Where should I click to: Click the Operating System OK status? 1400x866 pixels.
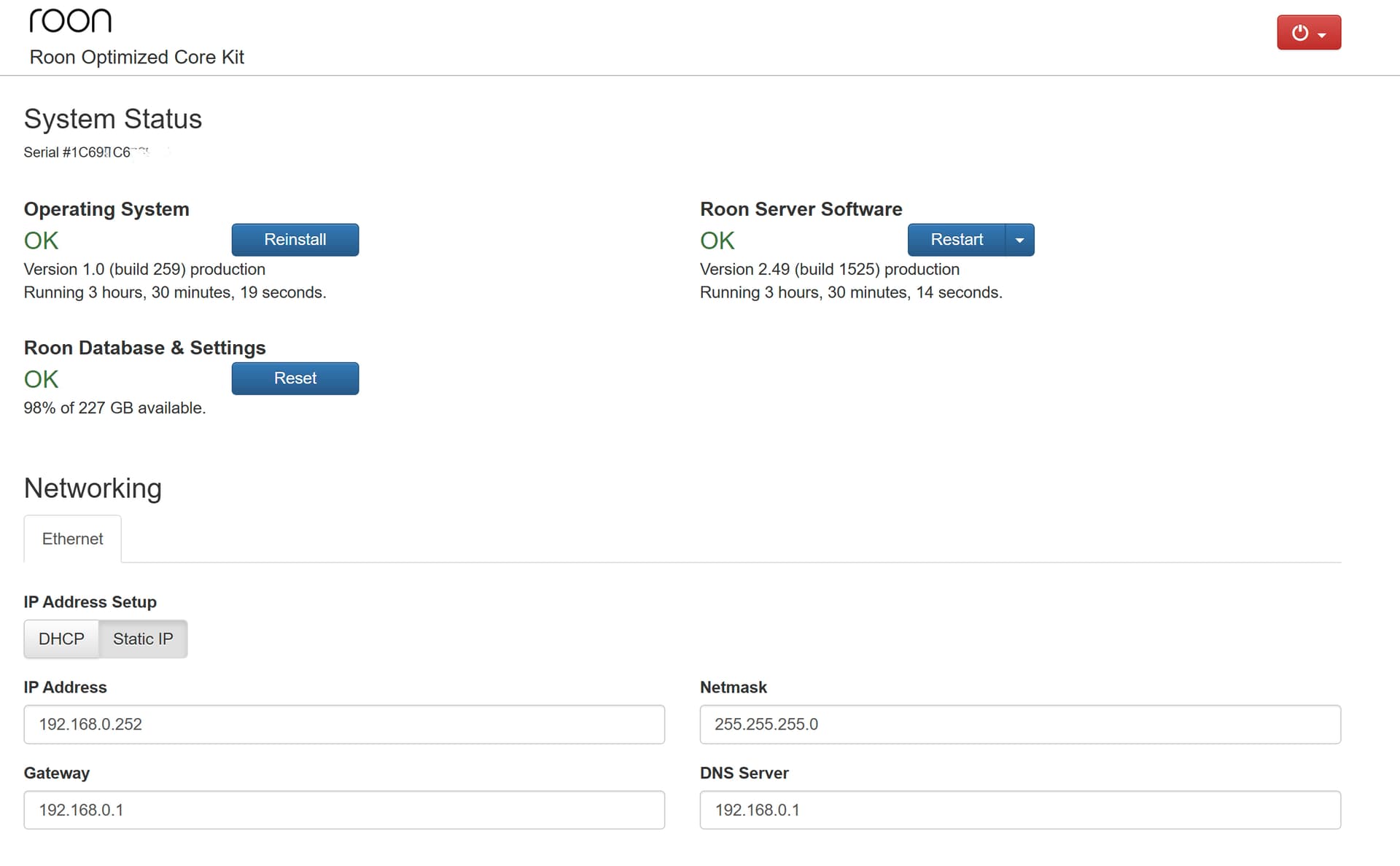[41, 241]
